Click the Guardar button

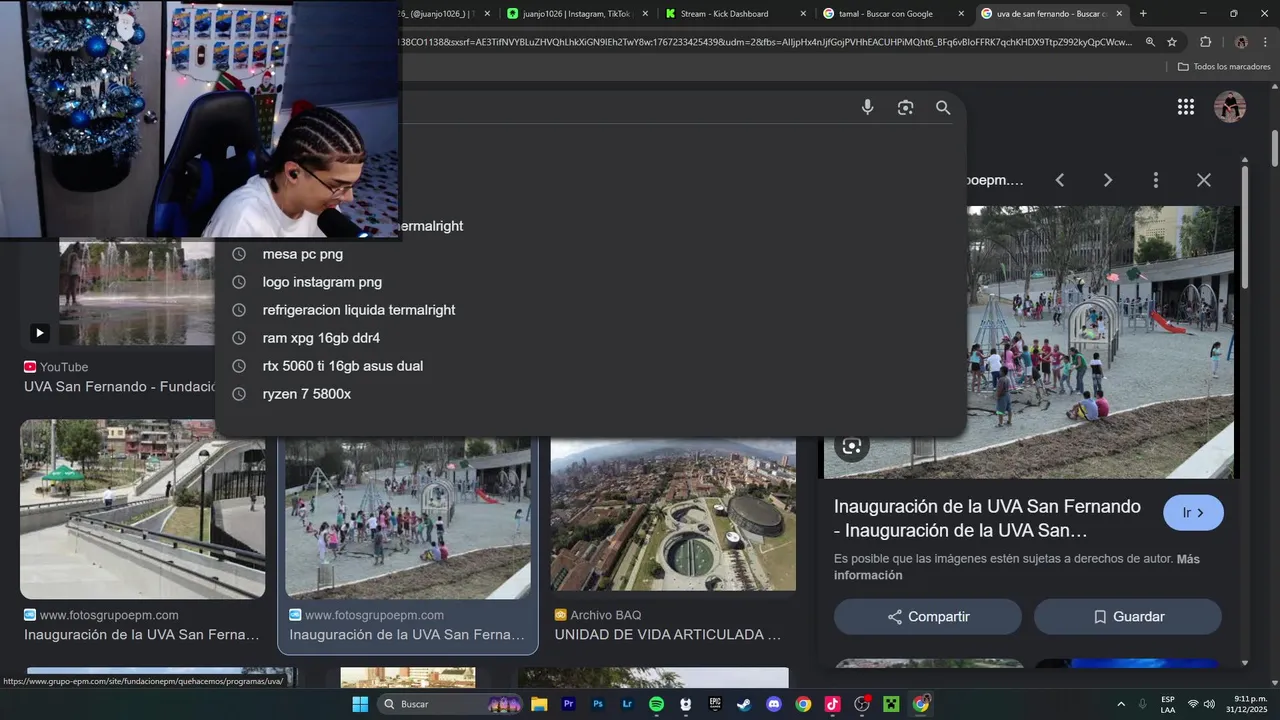1128,617
